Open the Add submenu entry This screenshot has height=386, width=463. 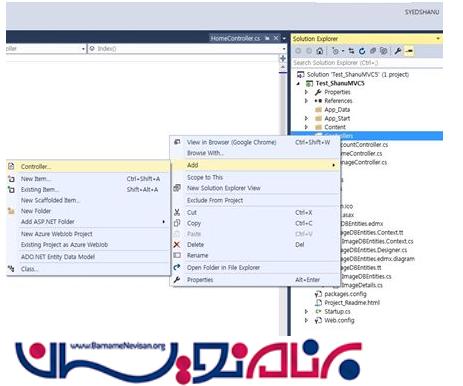click(255, 165)
